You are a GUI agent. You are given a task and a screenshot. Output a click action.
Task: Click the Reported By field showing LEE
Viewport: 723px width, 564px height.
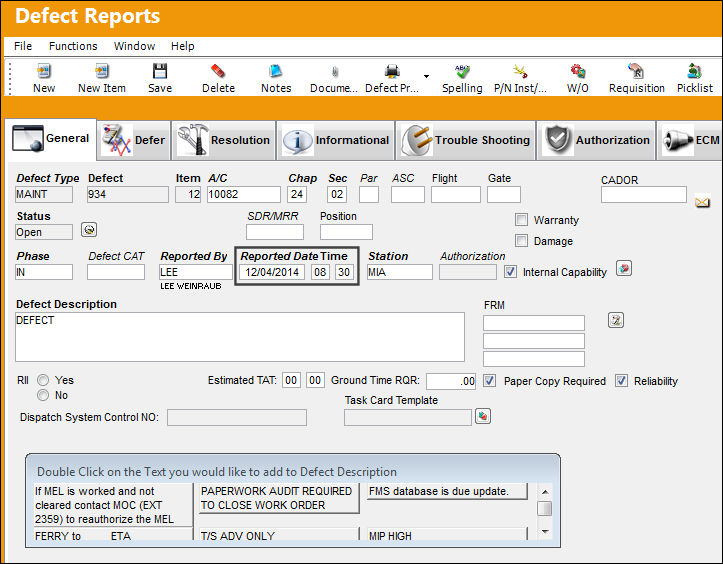(x=196, y=272)
